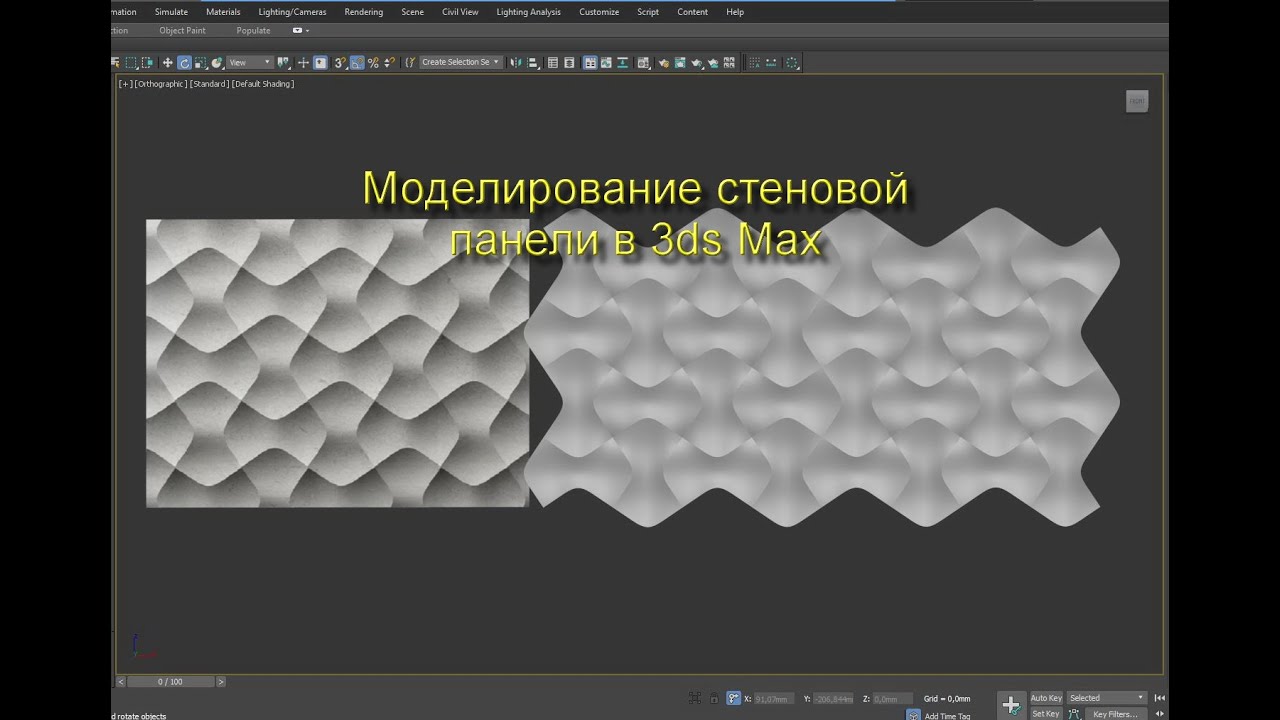Click the Align tool icon
The image size is (1280, 720).
click(x=532, y=62)
